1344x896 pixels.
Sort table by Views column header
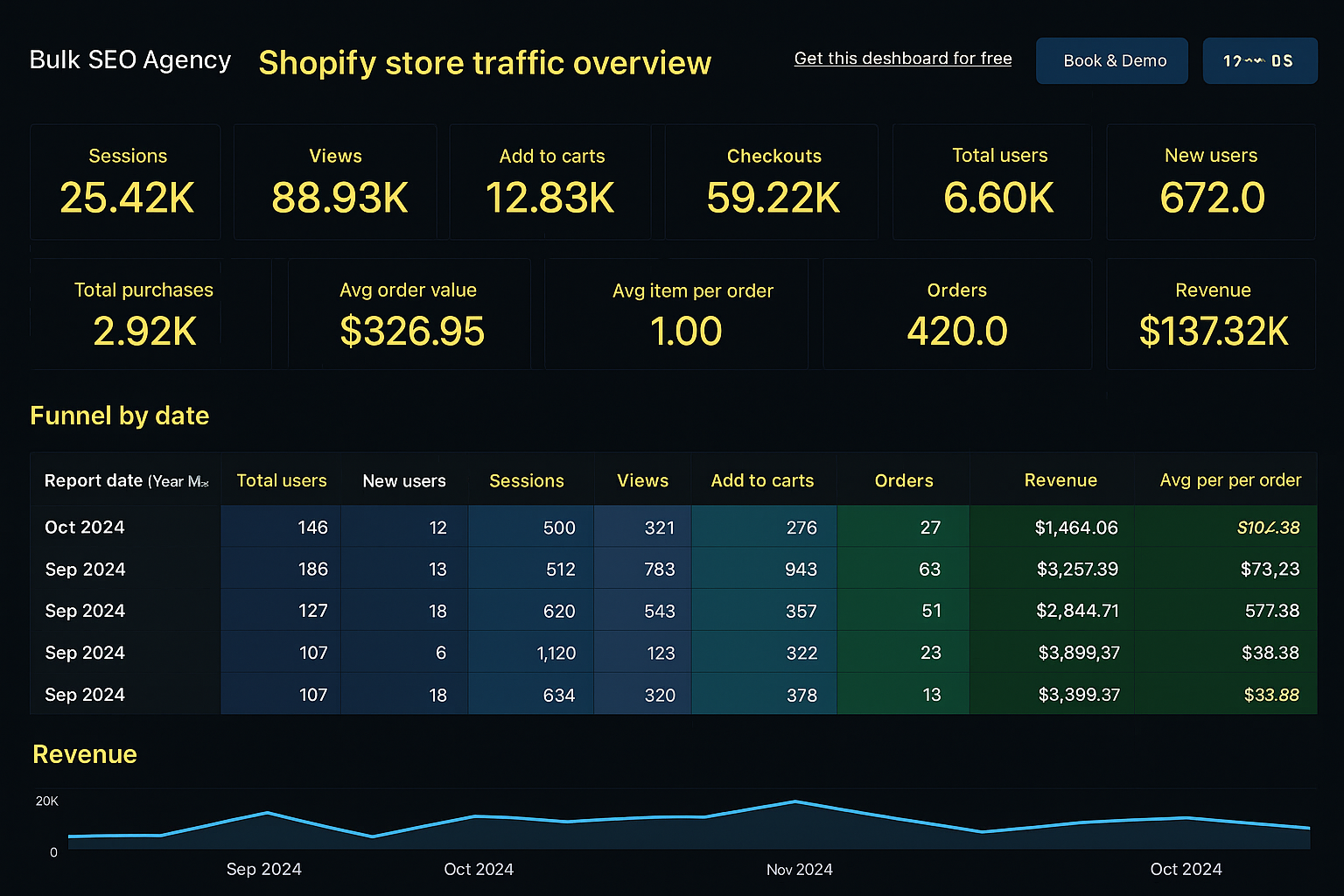click(x=643, y=480)
